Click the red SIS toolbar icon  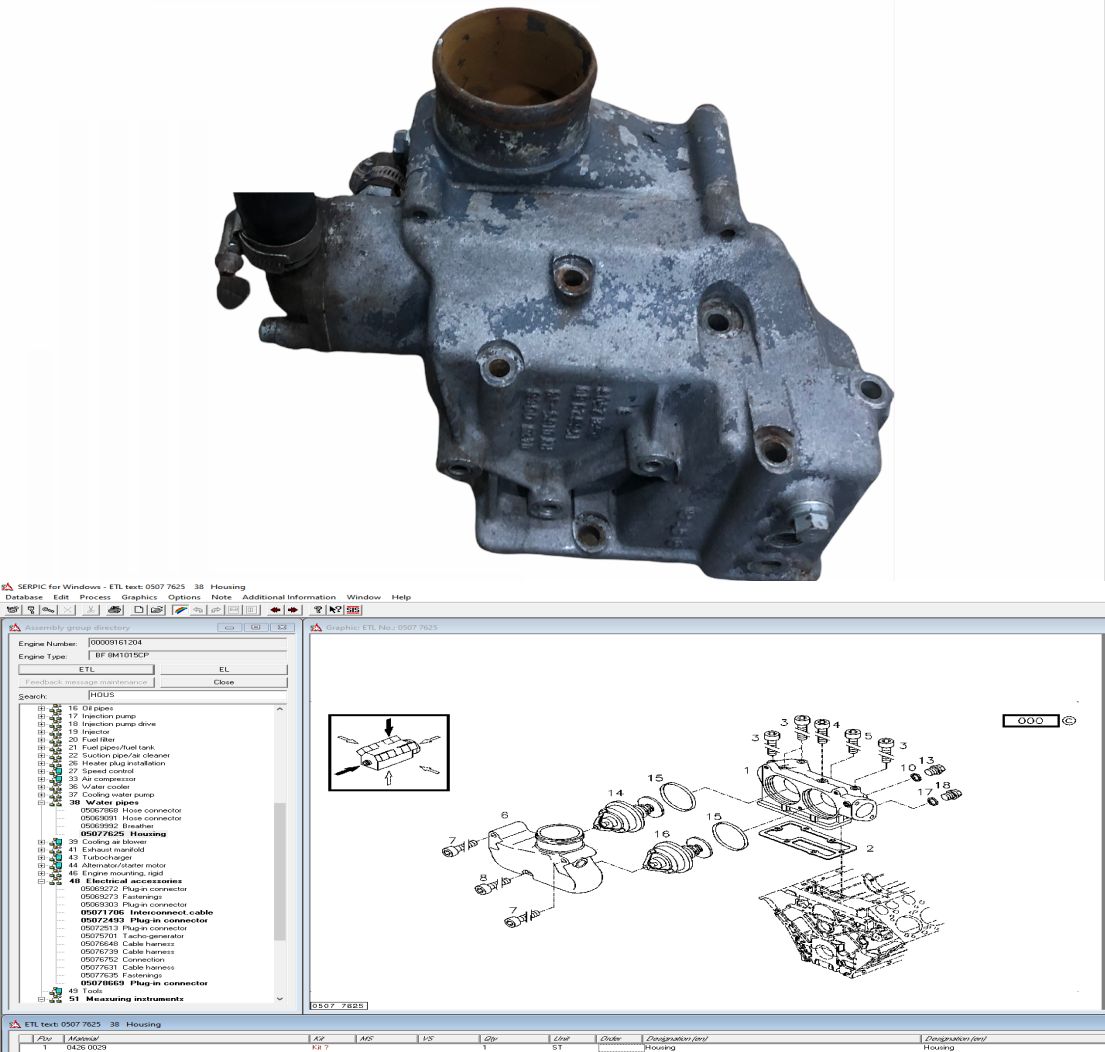[x=353, y=610]
